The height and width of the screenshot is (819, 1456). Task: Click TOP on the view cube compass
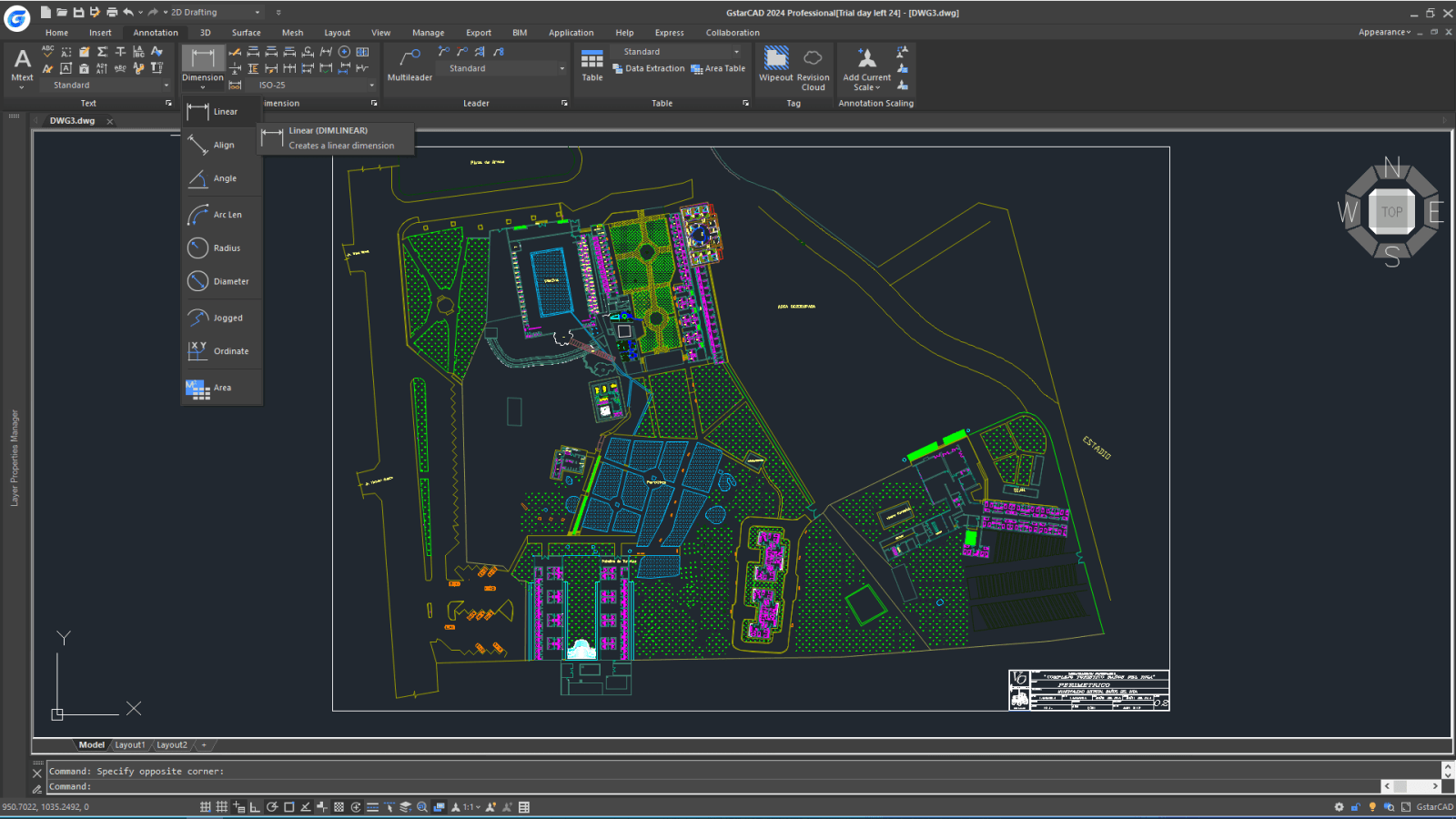[1391, 212]
